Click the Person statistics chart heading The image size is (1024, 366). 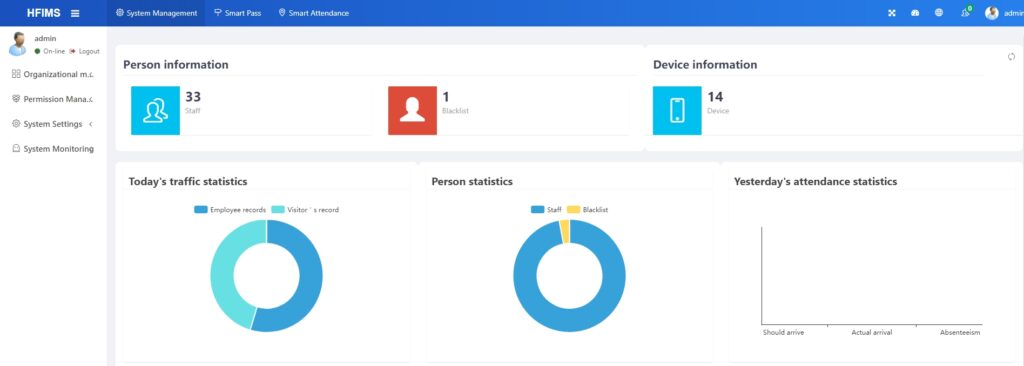click(x=472, y=182)
